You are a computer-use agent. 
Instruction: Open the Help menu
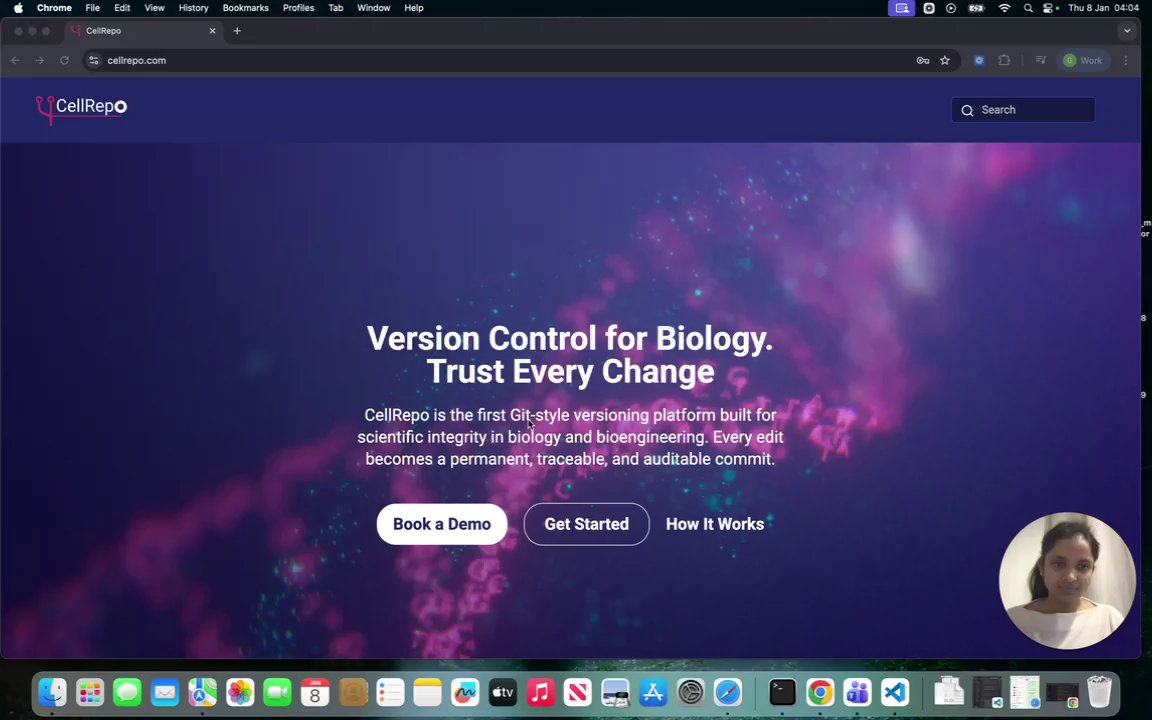pos(414,8)
